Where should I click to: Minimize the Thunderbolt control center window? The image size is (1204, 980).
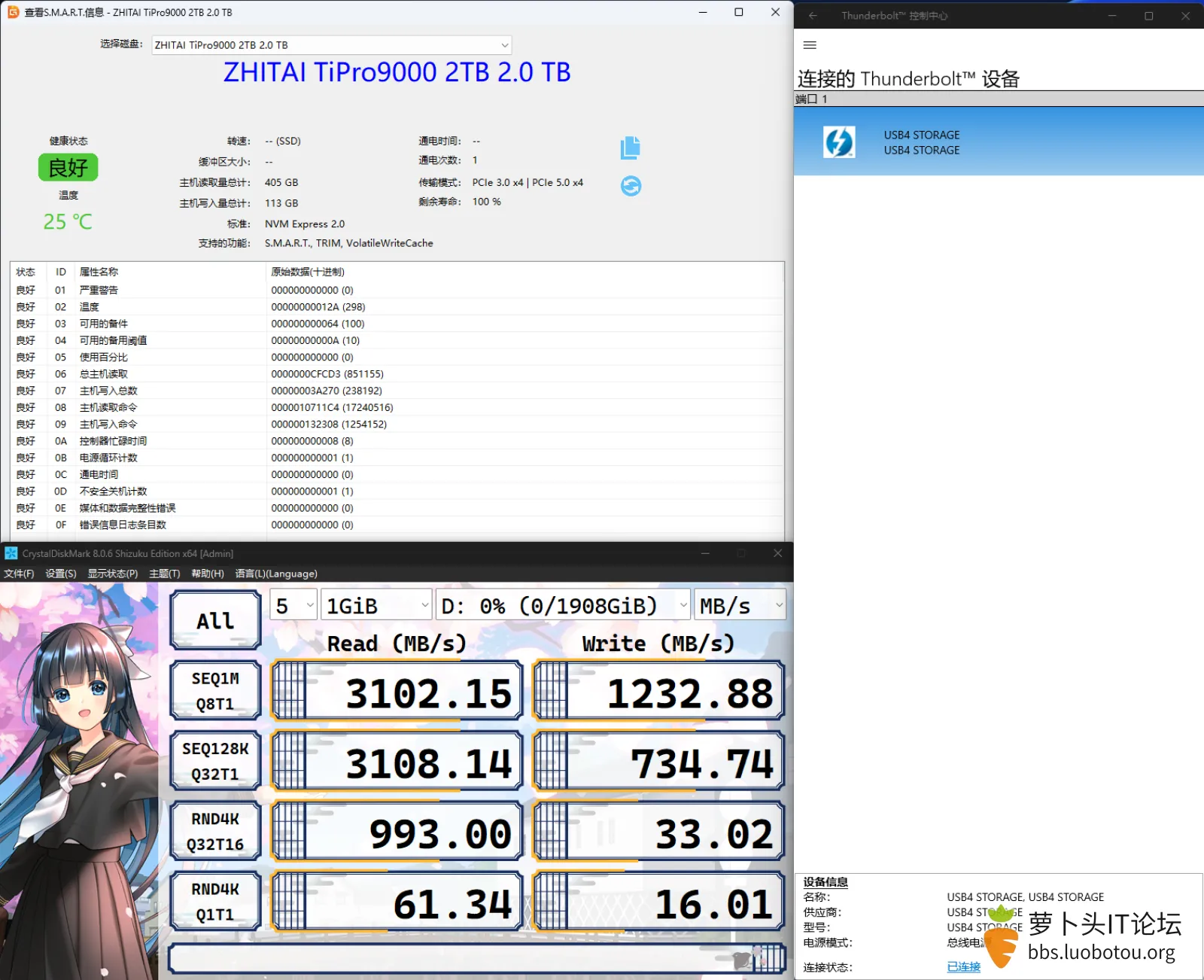[x=1112, y=16]
